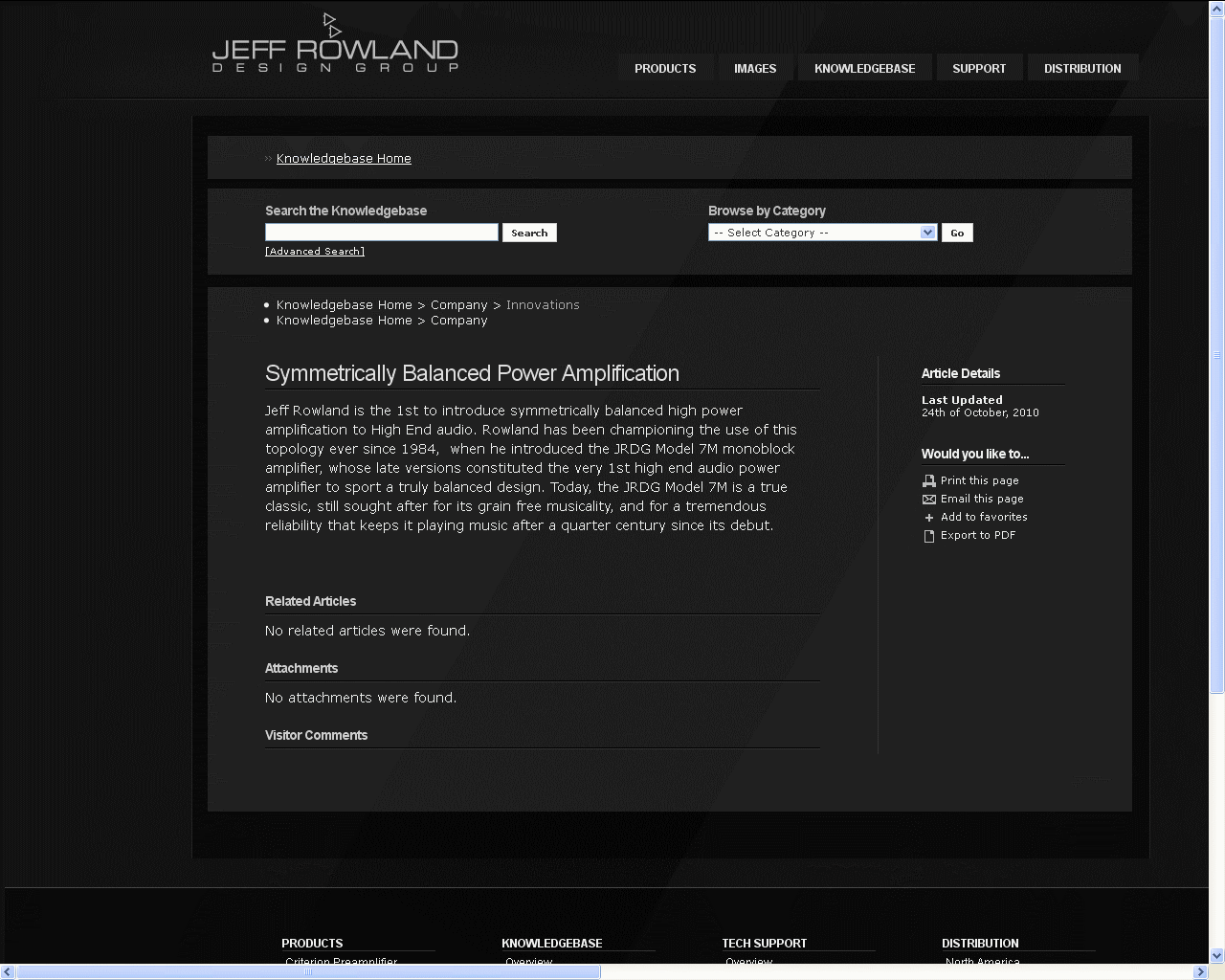
Task: Click Company in the second breadcrumb row
Action: coord(459,321)
